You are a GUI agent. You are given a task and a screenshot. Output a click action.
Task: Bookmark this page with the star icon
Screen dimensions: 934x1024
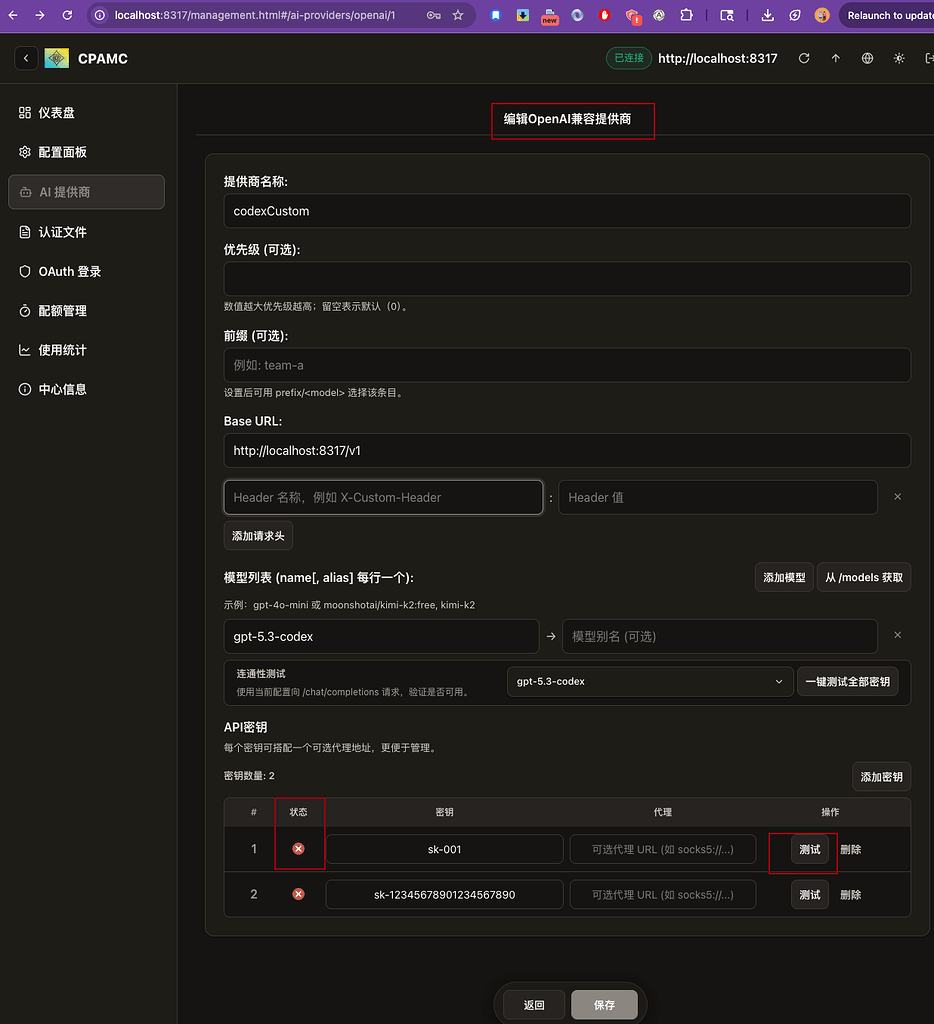(458, 15)
